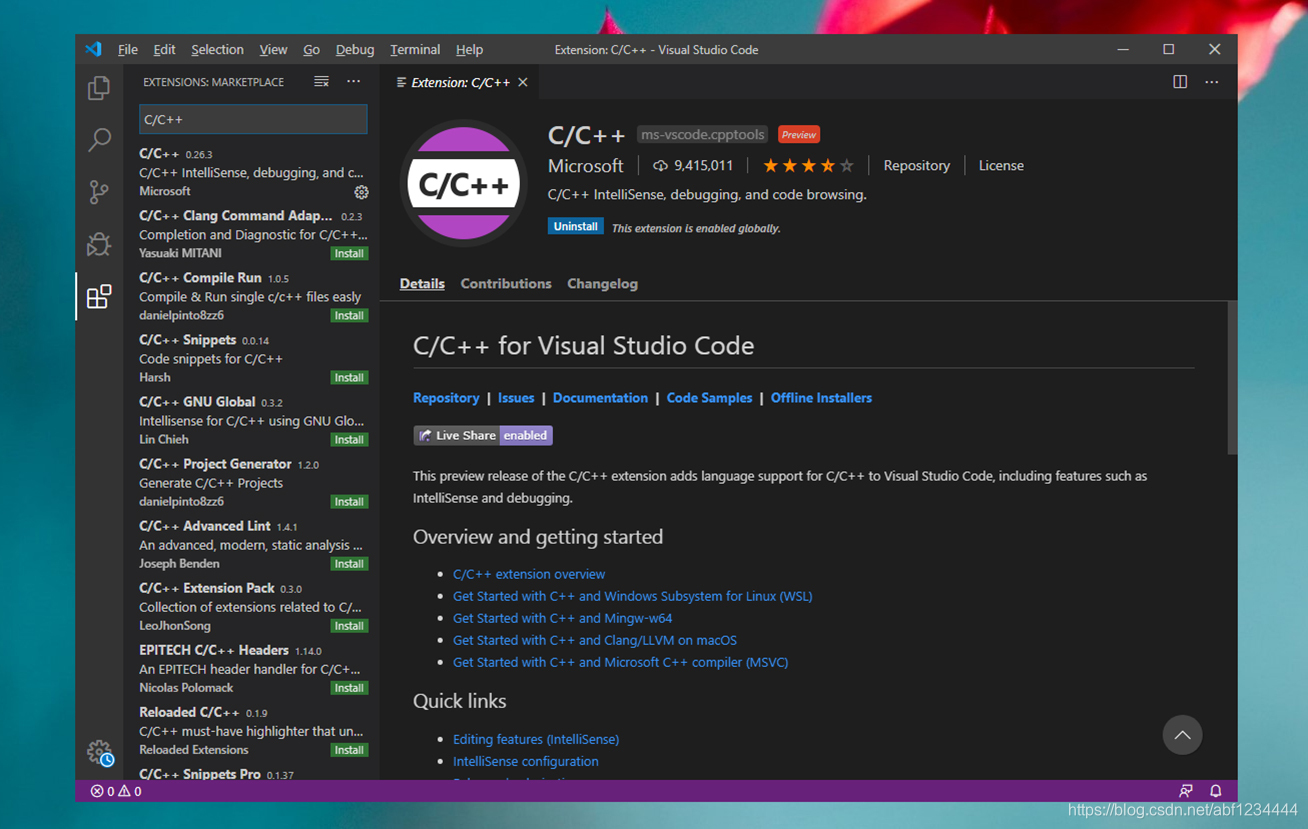This screenshot has width=1308, height=829.
Task: Install the C/C++ Snippets extension
Action: pyautogui.click(x=349, y=378)
